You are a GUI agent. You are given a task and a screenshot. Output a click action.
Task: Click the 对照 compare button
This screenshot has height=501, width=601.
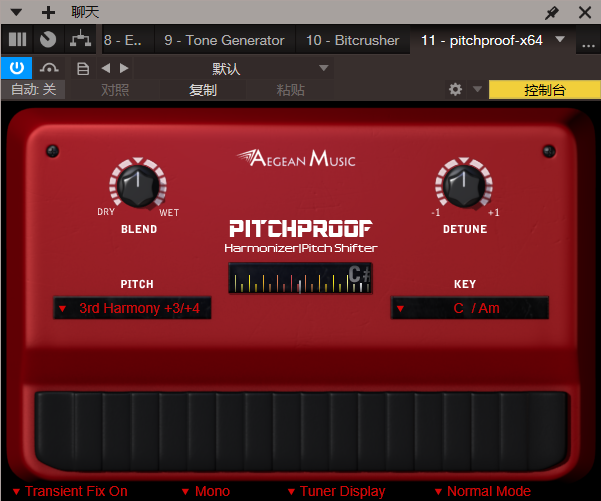coord(115,90)
